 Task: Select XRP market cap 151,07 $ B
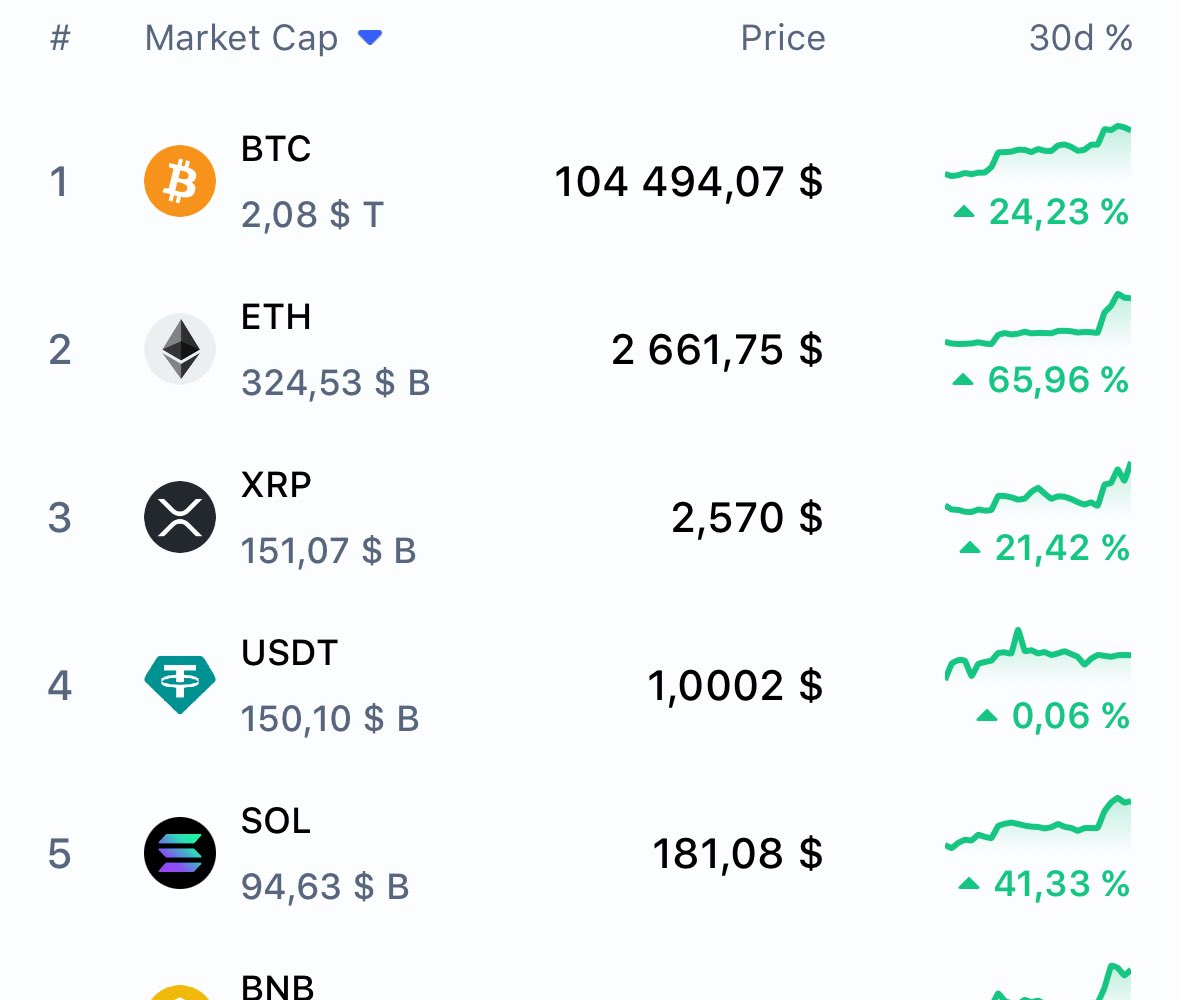point(328,551)
